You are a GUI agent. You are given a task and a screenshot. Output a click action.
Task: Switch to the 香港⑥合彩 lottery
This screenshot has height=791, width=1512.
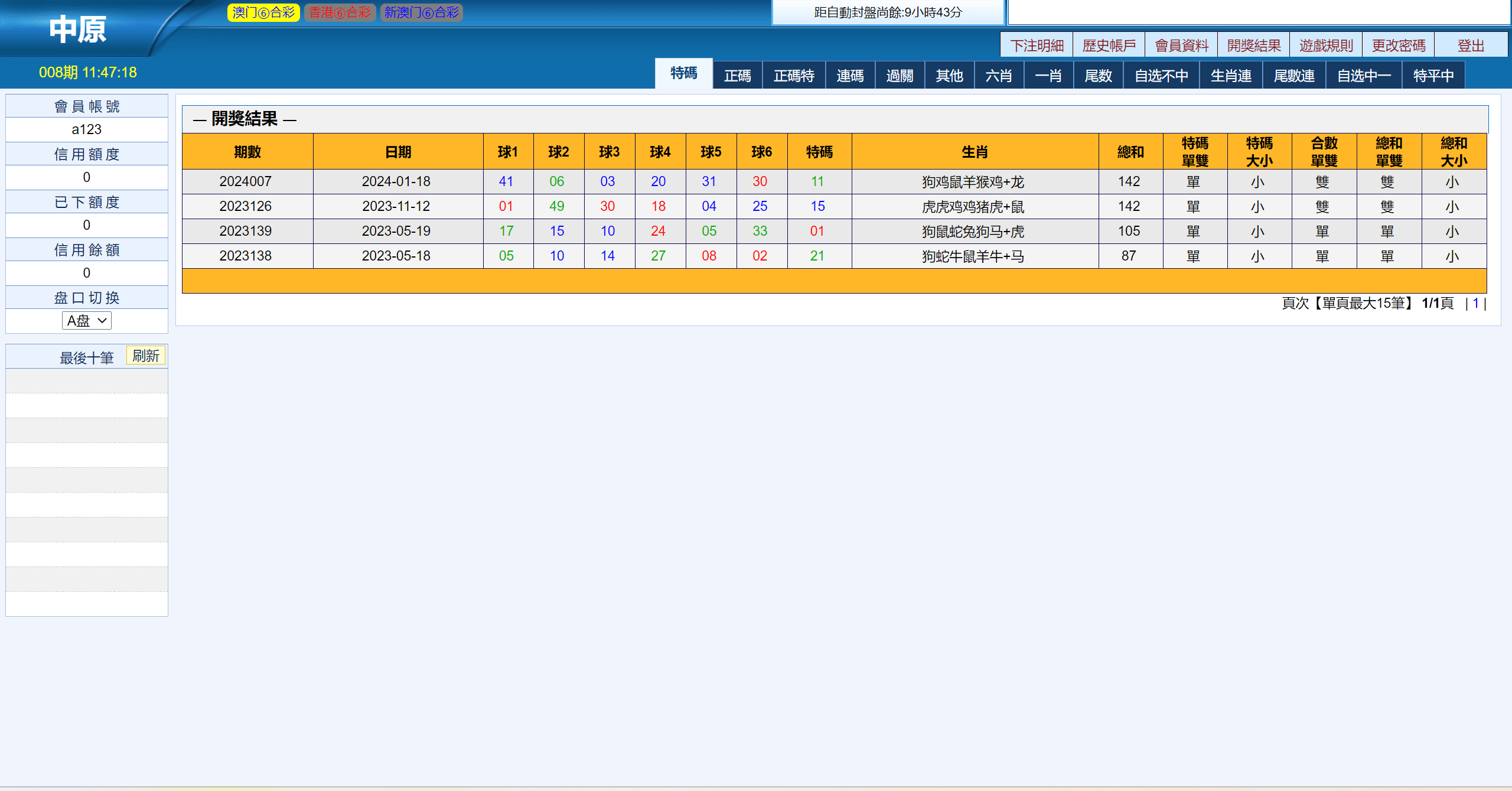[x=340, y=12]
